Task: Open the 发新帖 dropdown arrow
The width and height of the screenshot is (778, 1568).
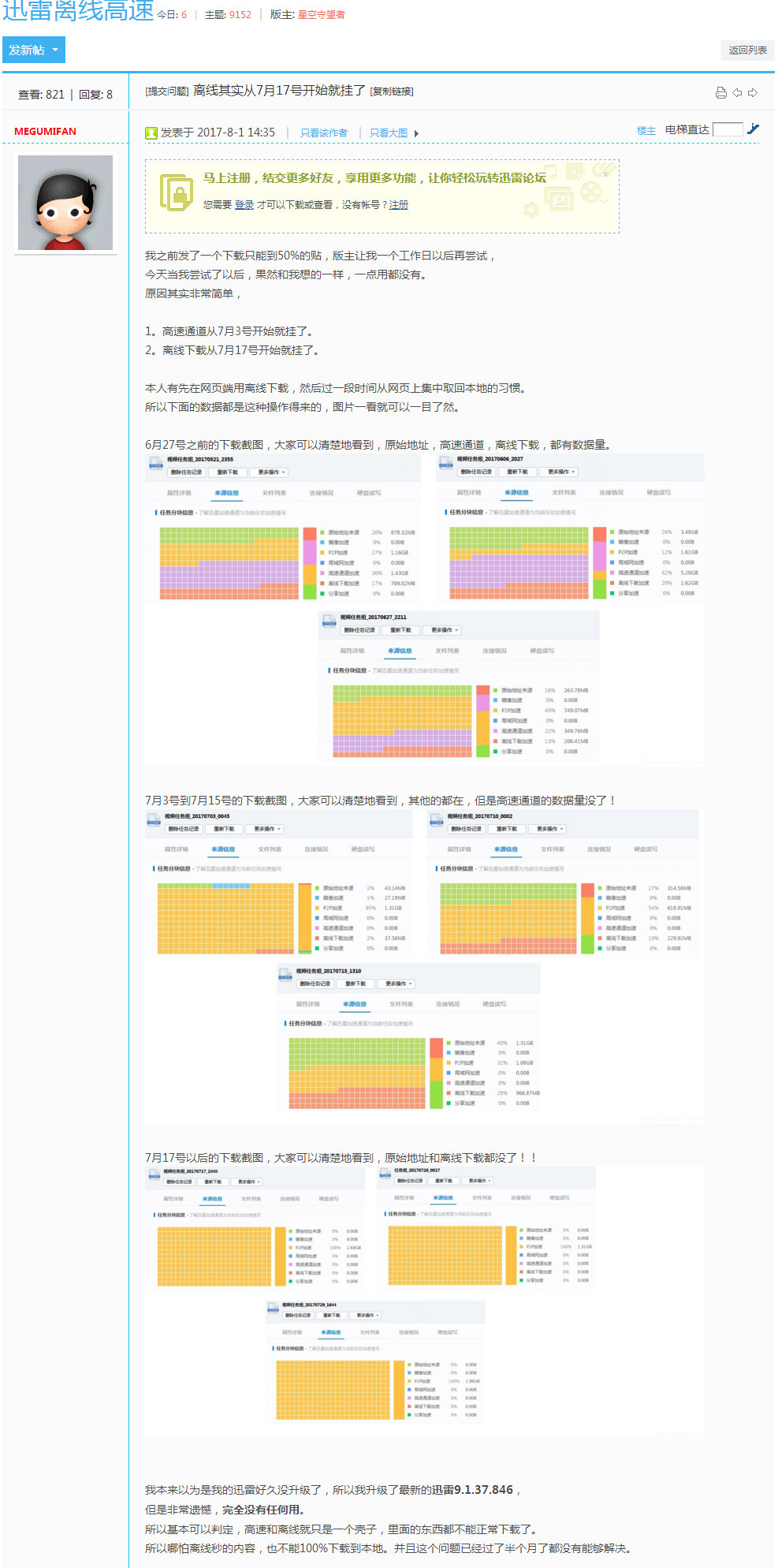Action: pyautogui.click(x=55, y=50)
